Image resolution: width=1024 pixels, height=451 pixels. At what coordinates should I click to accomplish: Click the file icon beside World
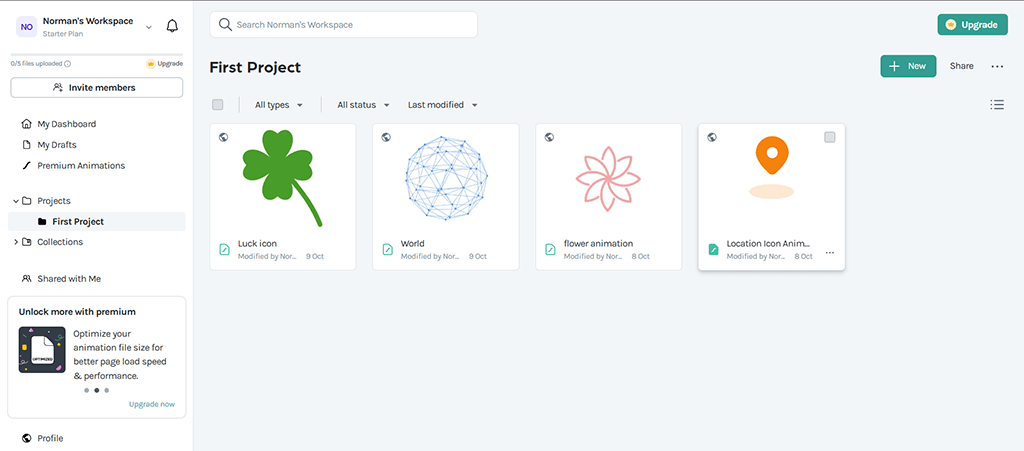point(387,249)
